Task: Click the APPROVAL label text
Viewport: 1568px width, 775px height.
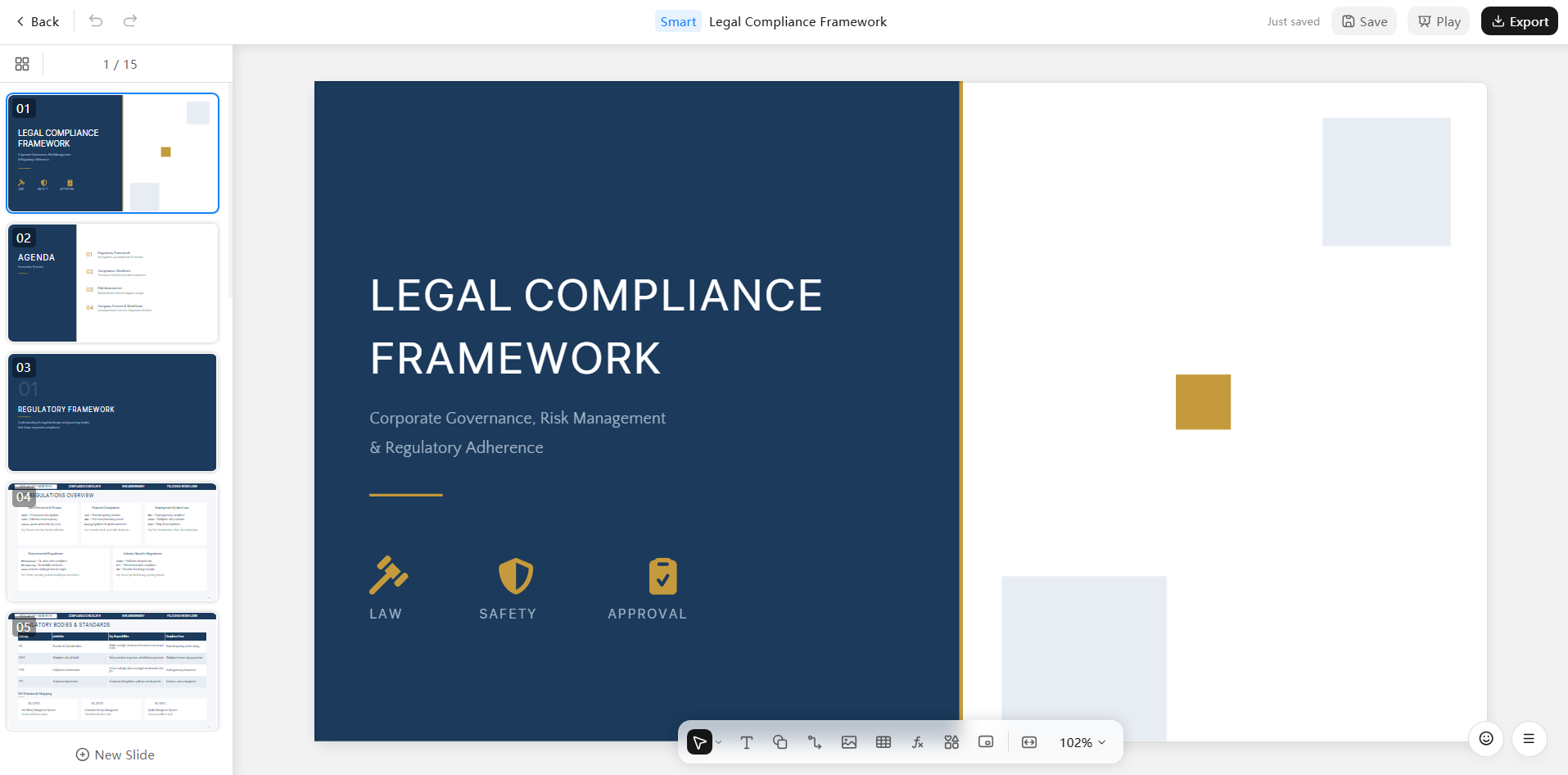Action: (647, 614)
